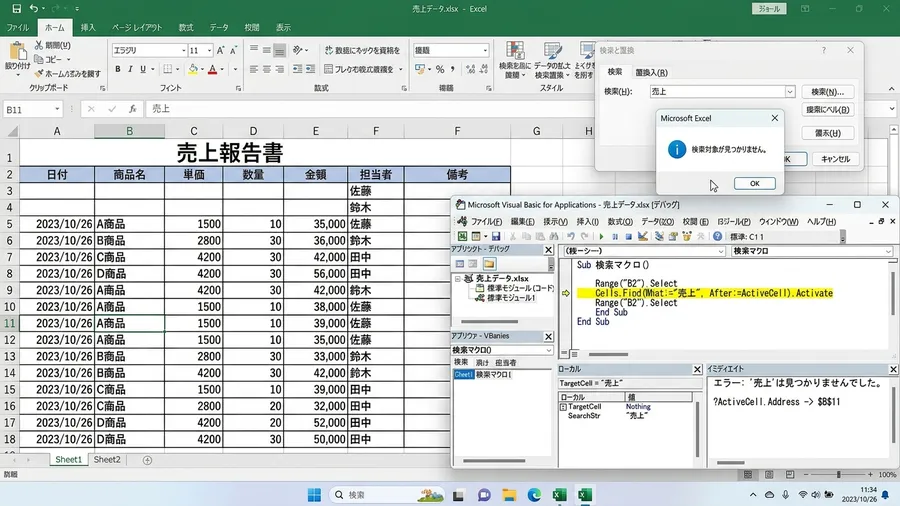Image resolution: width=900 pixels, height=506 pixels.
Task: Click the copy icon in clipboard group
Action: coord(38,59)
